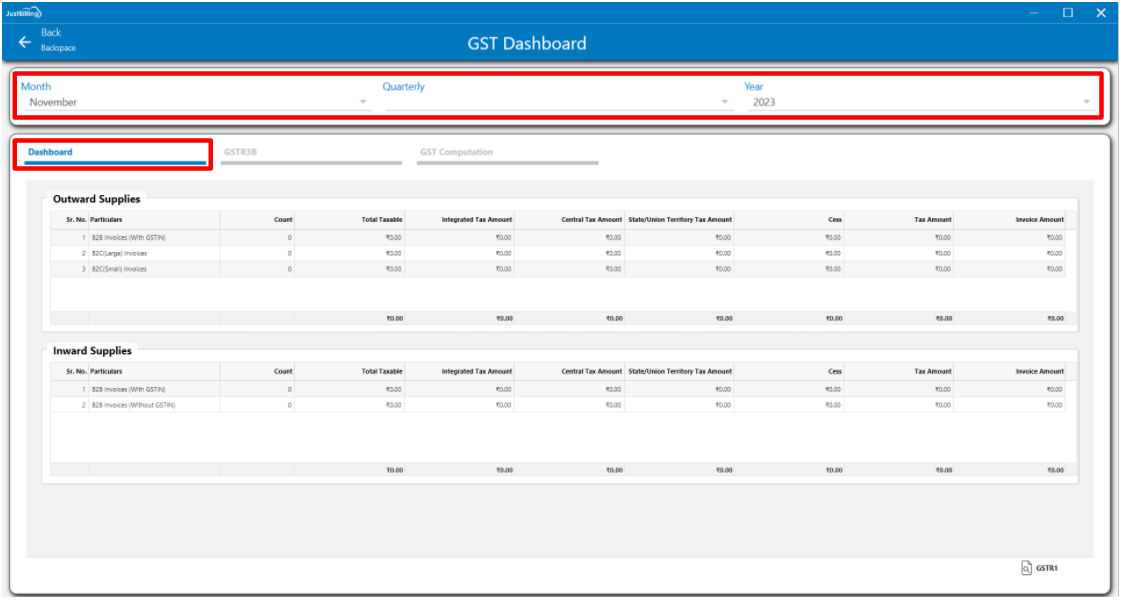1121x600 pixels.
Task: Maximize the JustBilling window
Action: (1067, 12)
